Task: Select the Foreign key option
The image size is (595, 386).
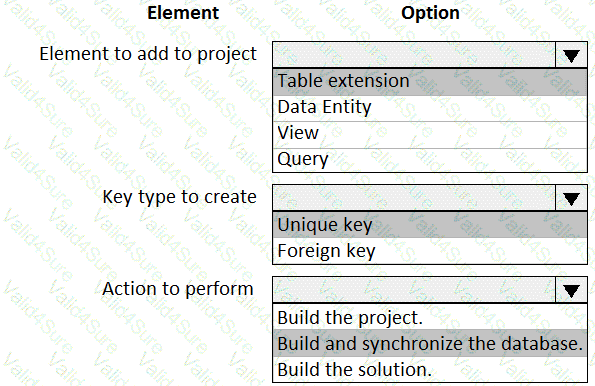Action: click(x=430, y=251)
